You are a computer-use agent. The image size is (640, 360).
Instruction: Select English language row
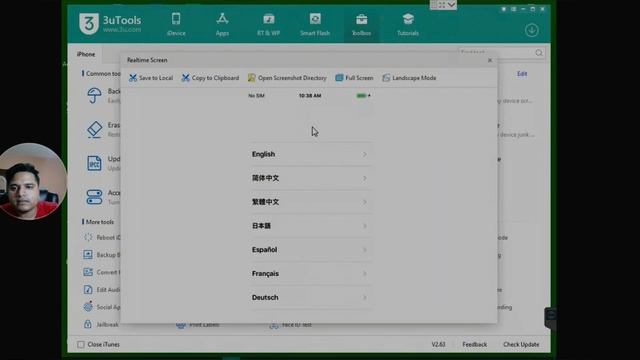(310, 154)
